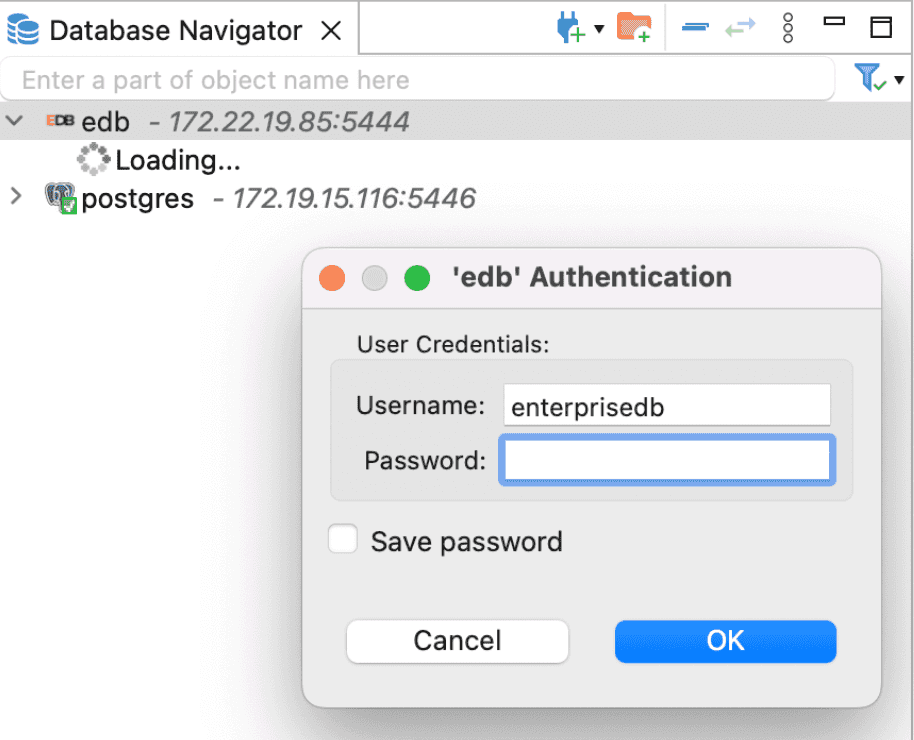The image size is (914, 740).
Task: Collapse the edb connection tree node
Action: coord(15,120)
